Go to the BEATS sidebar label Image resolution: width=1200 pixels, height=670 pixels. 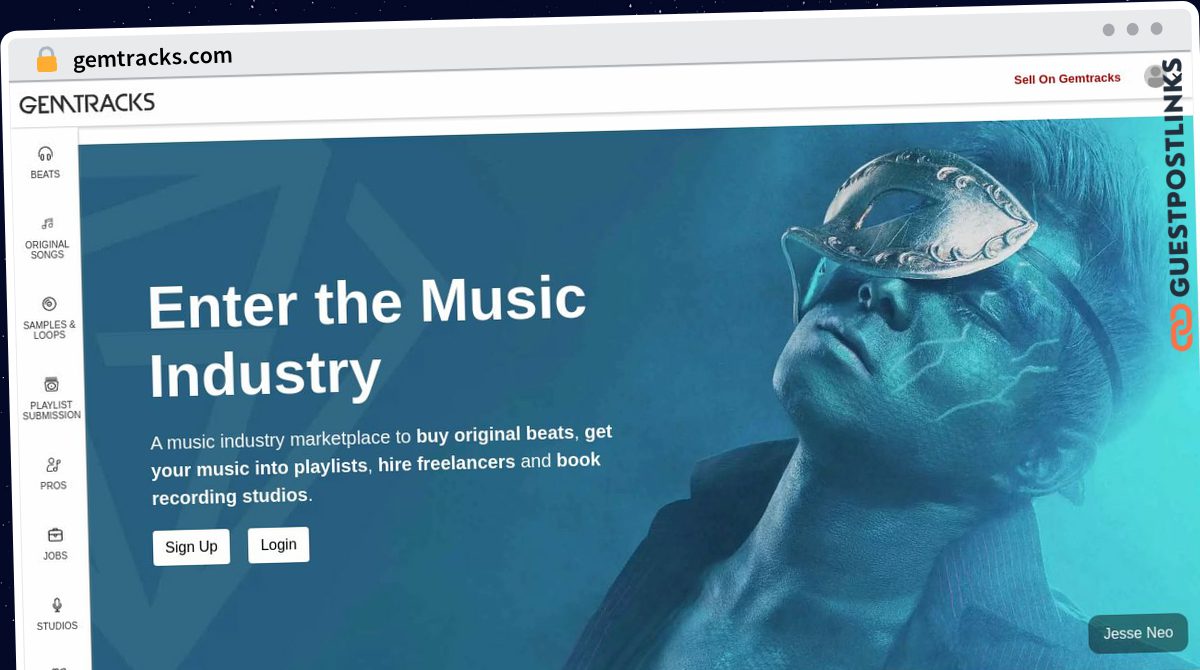pos(45,174)
